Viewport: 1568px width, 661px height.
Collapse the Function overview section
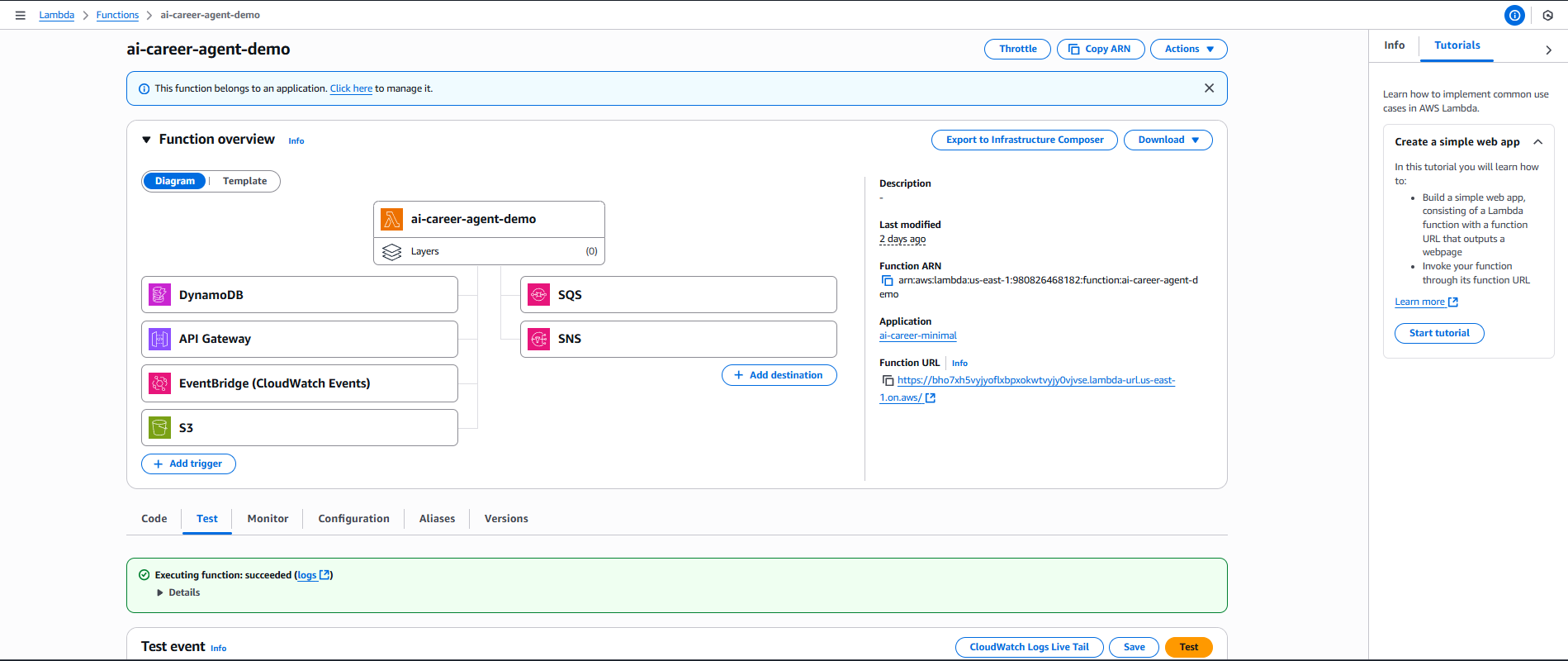(146, 140)
